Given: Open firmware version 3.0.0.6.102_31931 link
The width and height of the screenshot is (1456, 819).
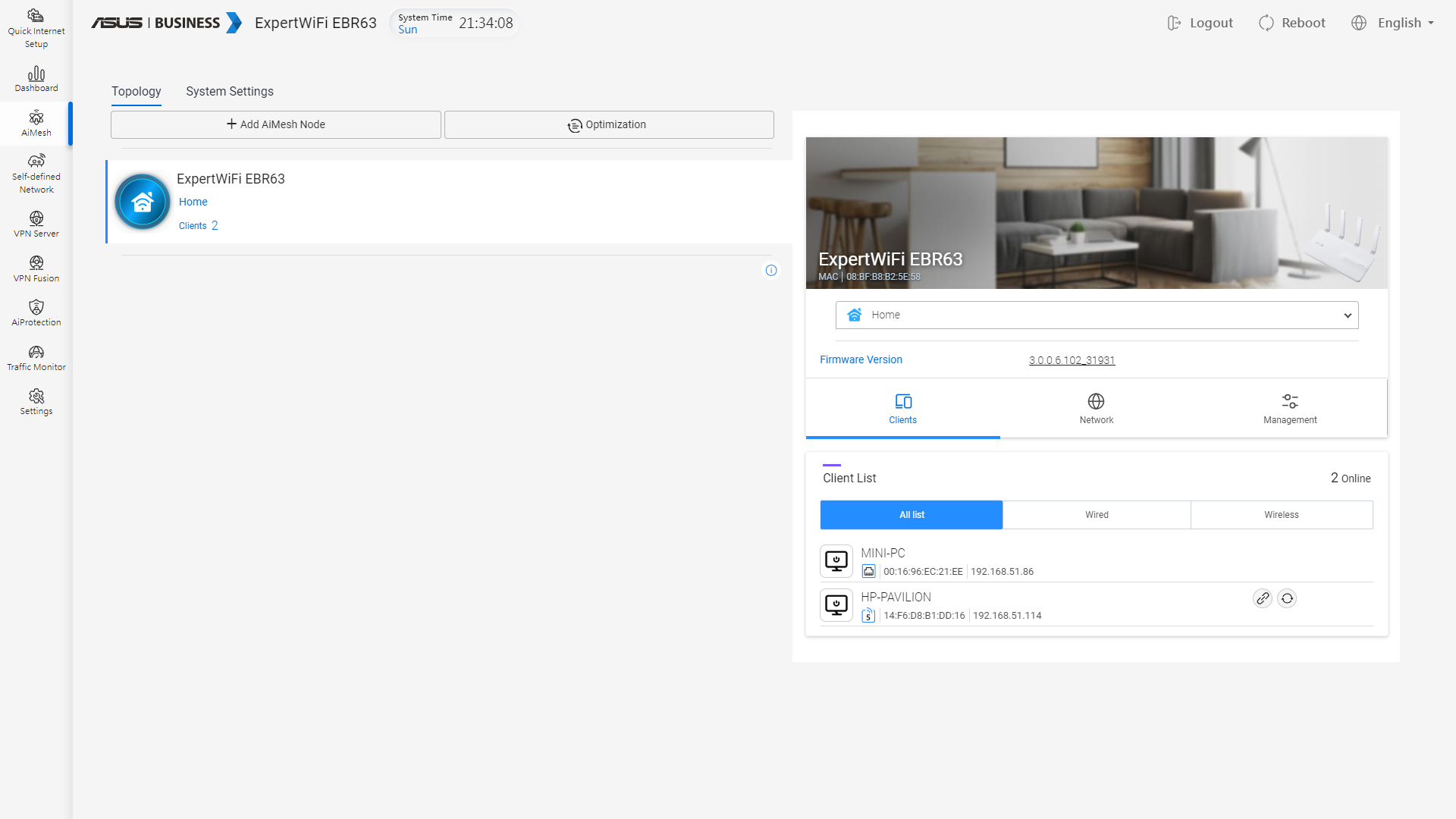Looking at the screenshot, I should coord(1071,360).
